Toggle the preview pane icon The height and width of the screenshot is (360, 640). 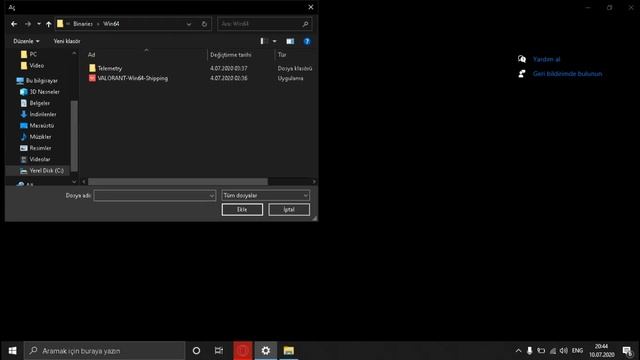click(290, 41)
